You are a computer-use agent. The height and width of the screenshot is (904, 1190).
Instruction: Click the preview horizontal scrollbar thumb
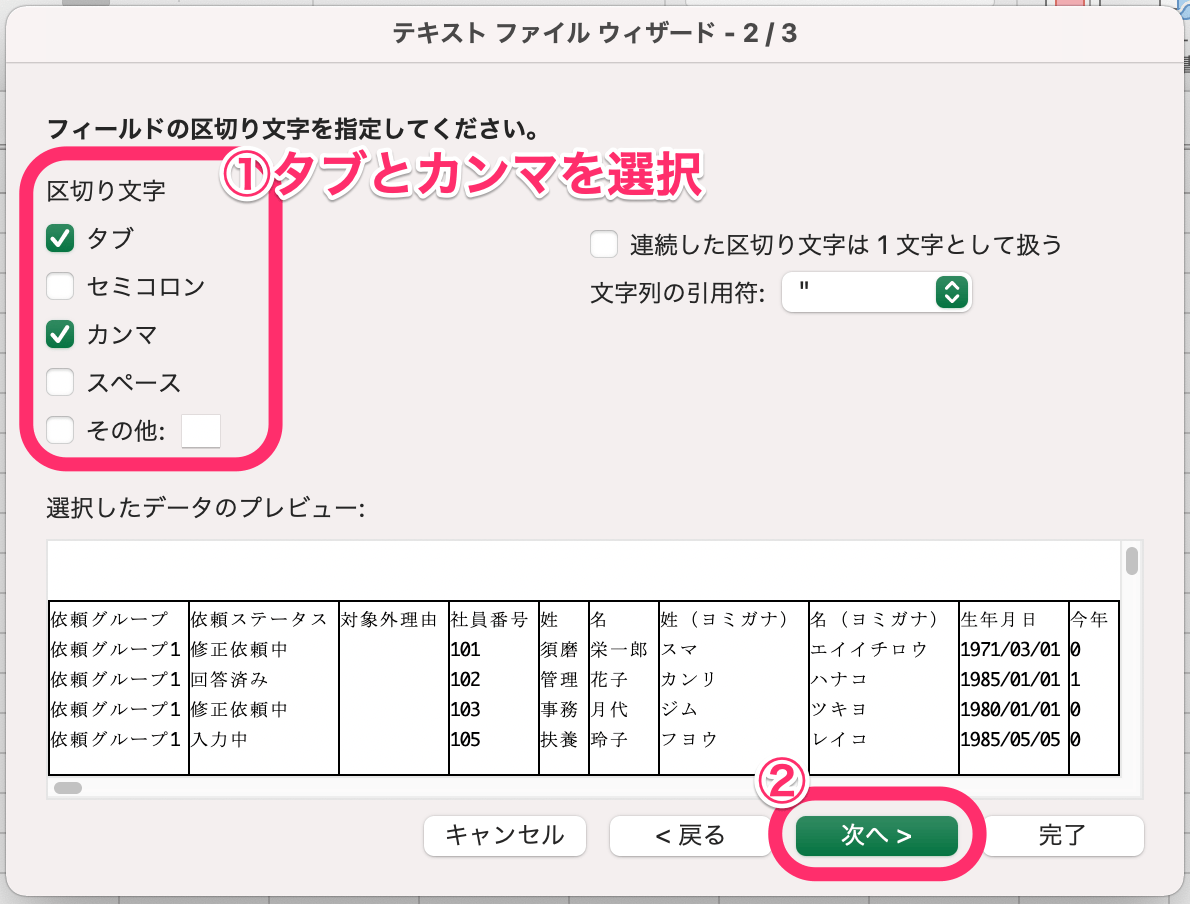click(x=68, y=788)
